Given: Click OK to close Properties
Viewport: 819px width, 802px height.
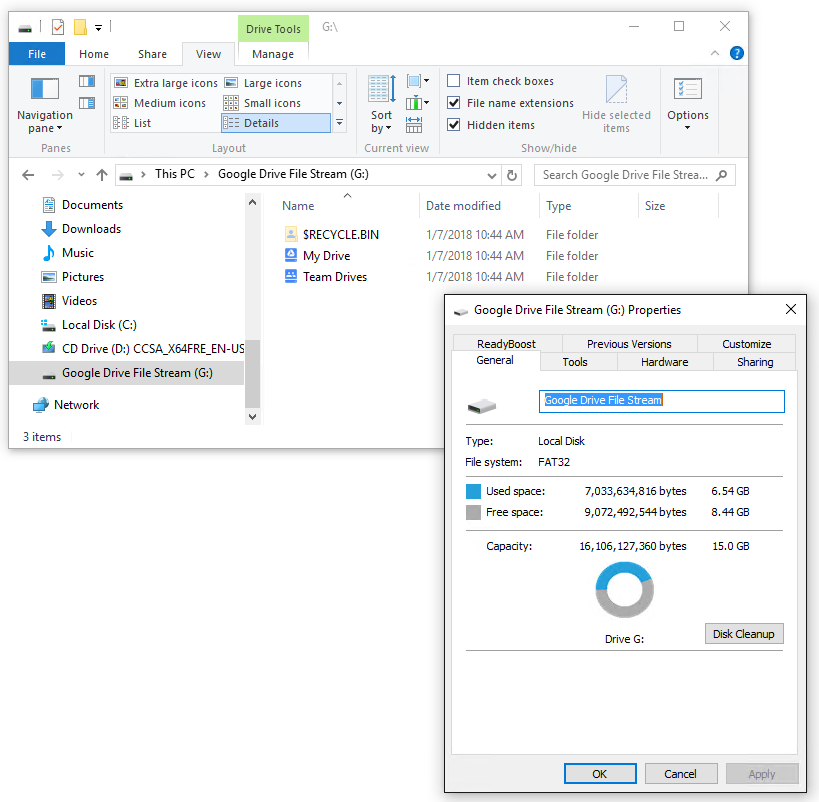Looking at the screenshot, I should 600,773.
